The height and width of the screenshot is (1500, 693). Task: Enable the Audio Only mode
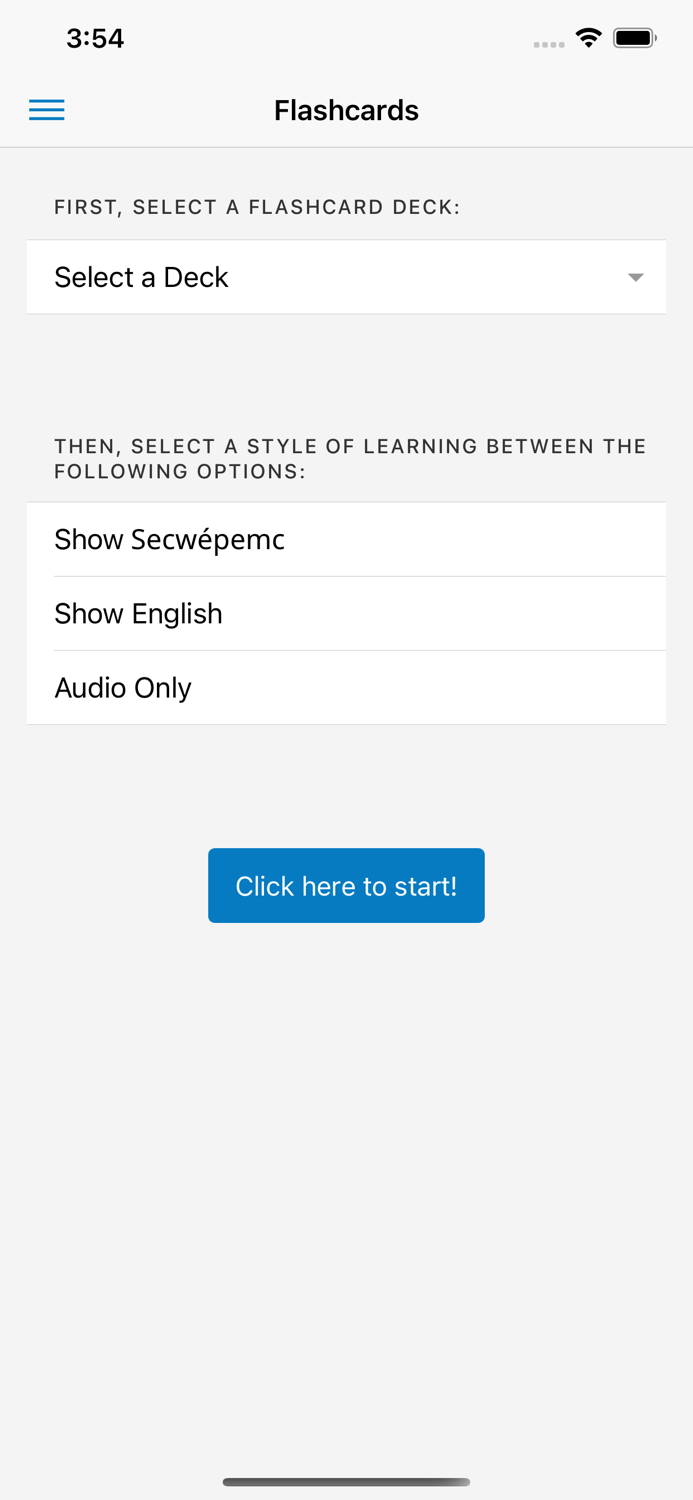pos(346,687)
